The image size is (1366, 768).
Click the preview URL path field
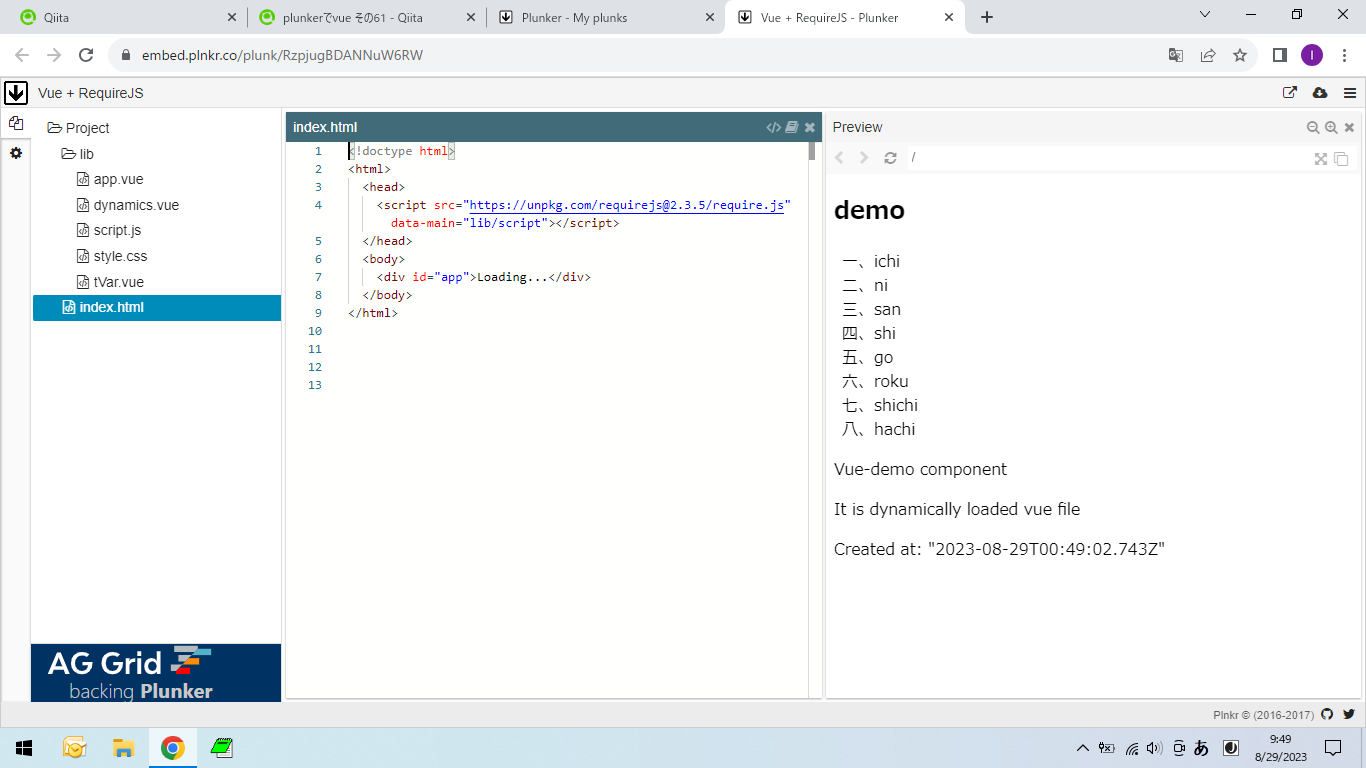tap(1108, 158)
